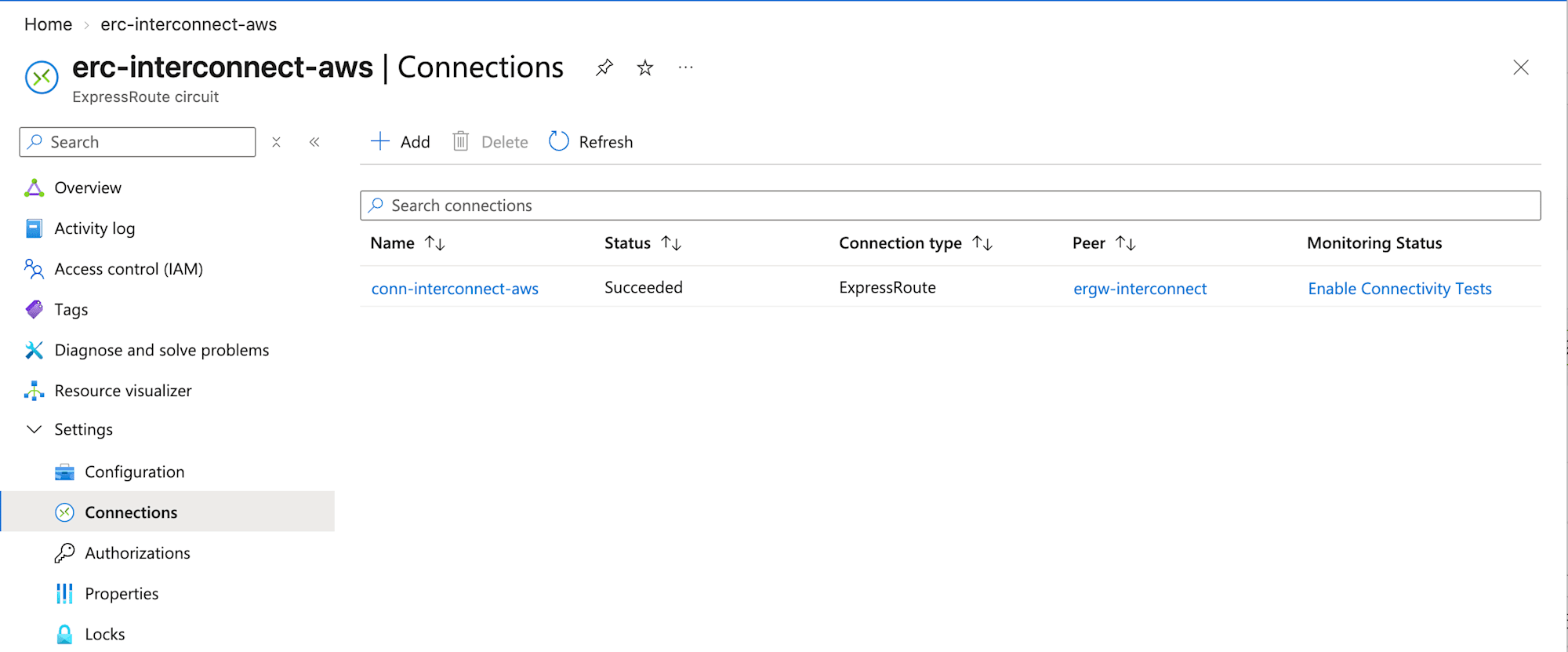Viewport: 1568px width, 652px height.
Task: Collapse the left navigation menu
Action: coord(314,142)
